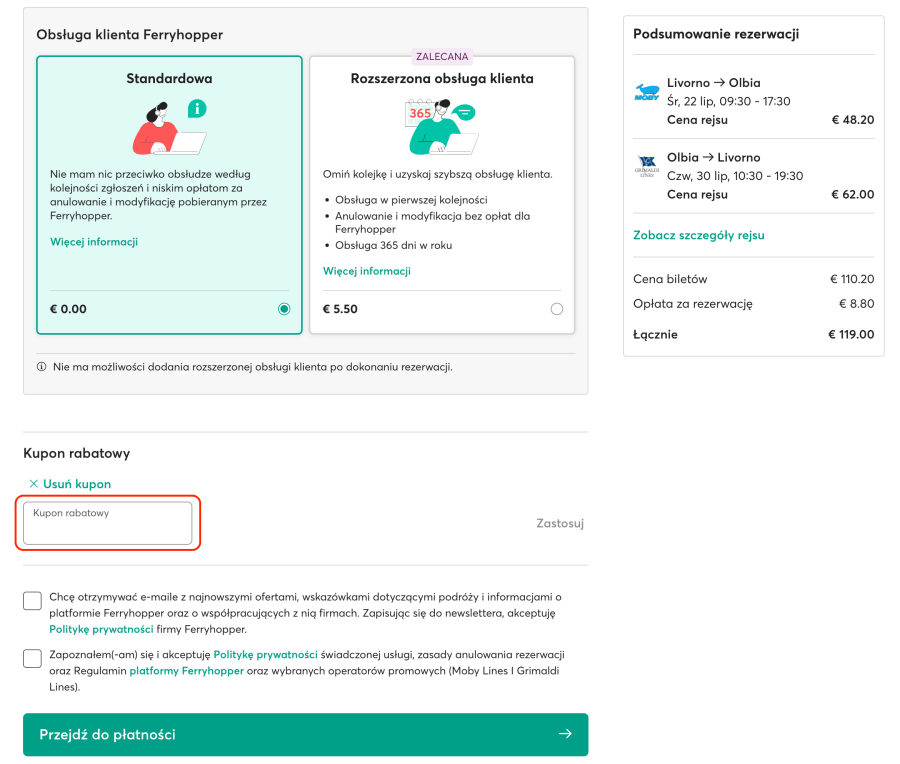Viewport: 900px width, 764px height.
Task: Click the Moby Lines operator logo
Action: click(x=647, y=92)
